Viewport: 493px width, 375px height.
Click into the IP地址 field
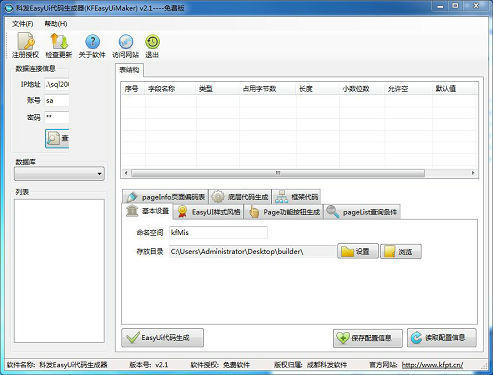point(57,84)
